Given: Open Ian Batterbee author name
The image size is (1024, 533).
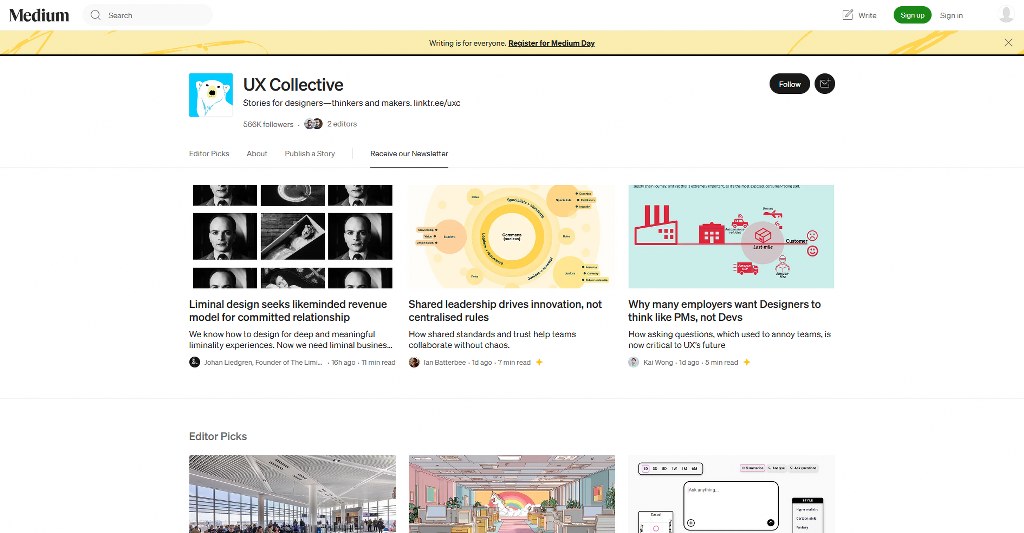Looking at the screenshot, I should [x=444, y=363].
